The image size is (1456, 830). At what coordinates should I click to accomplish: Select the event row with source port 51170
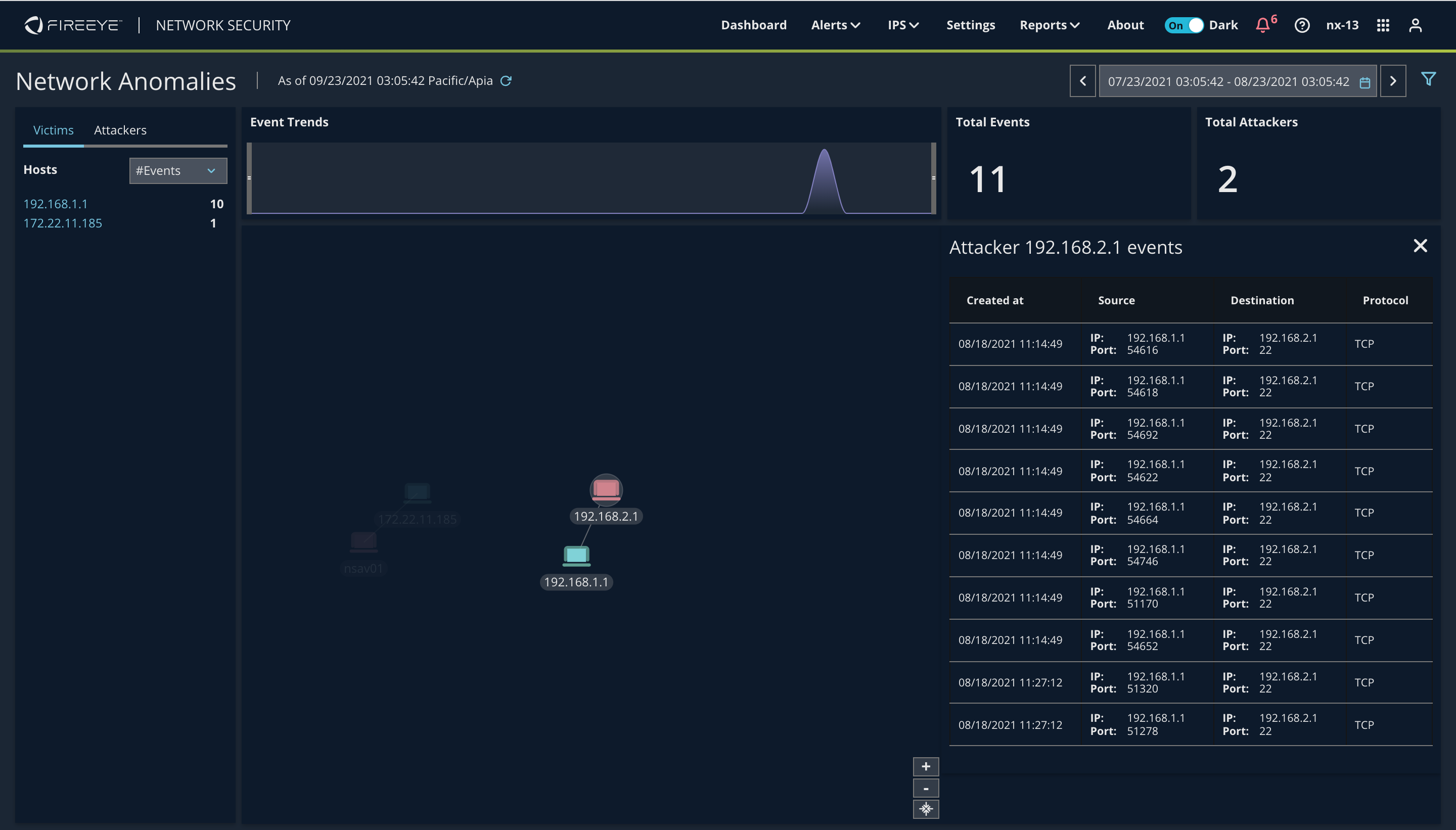1191,598
